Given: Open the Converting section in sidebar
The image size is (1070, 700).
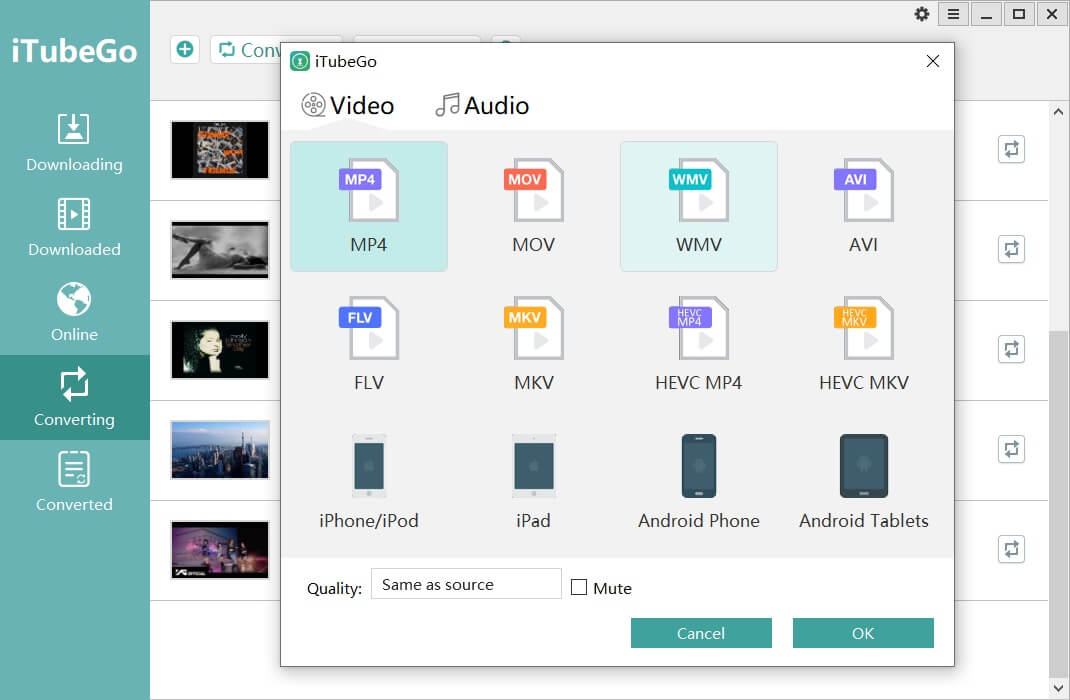Looking at the screenshot, I should pyautogui.click(x=74, y=397).
